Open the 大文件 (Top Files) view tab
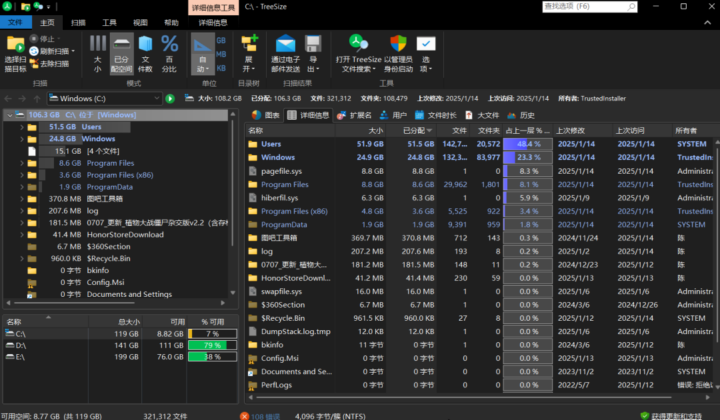The height and width of the screenshot is (420, 720). tap(482, 115)
